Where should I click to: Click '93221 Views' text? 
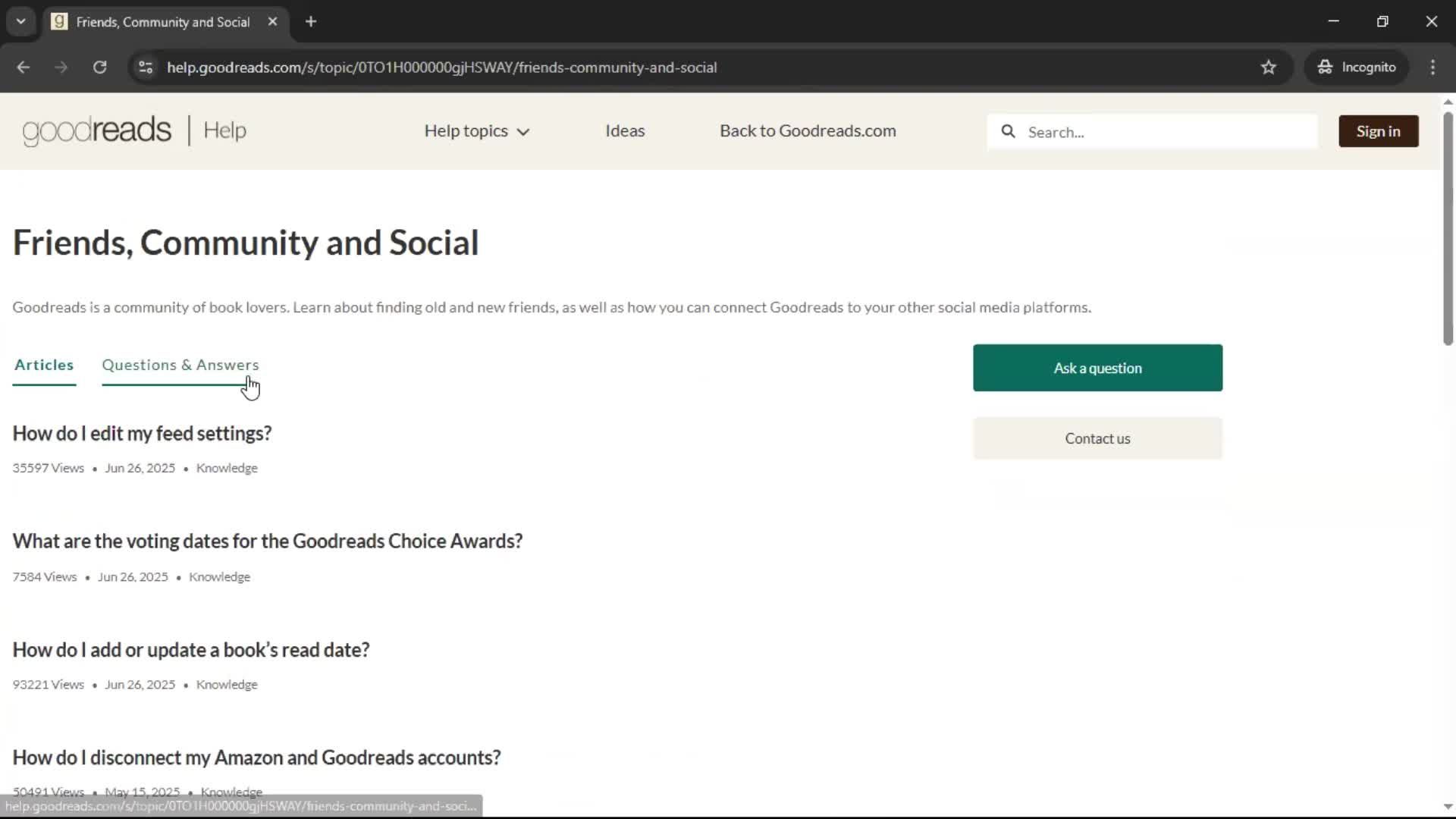(48, 685)
